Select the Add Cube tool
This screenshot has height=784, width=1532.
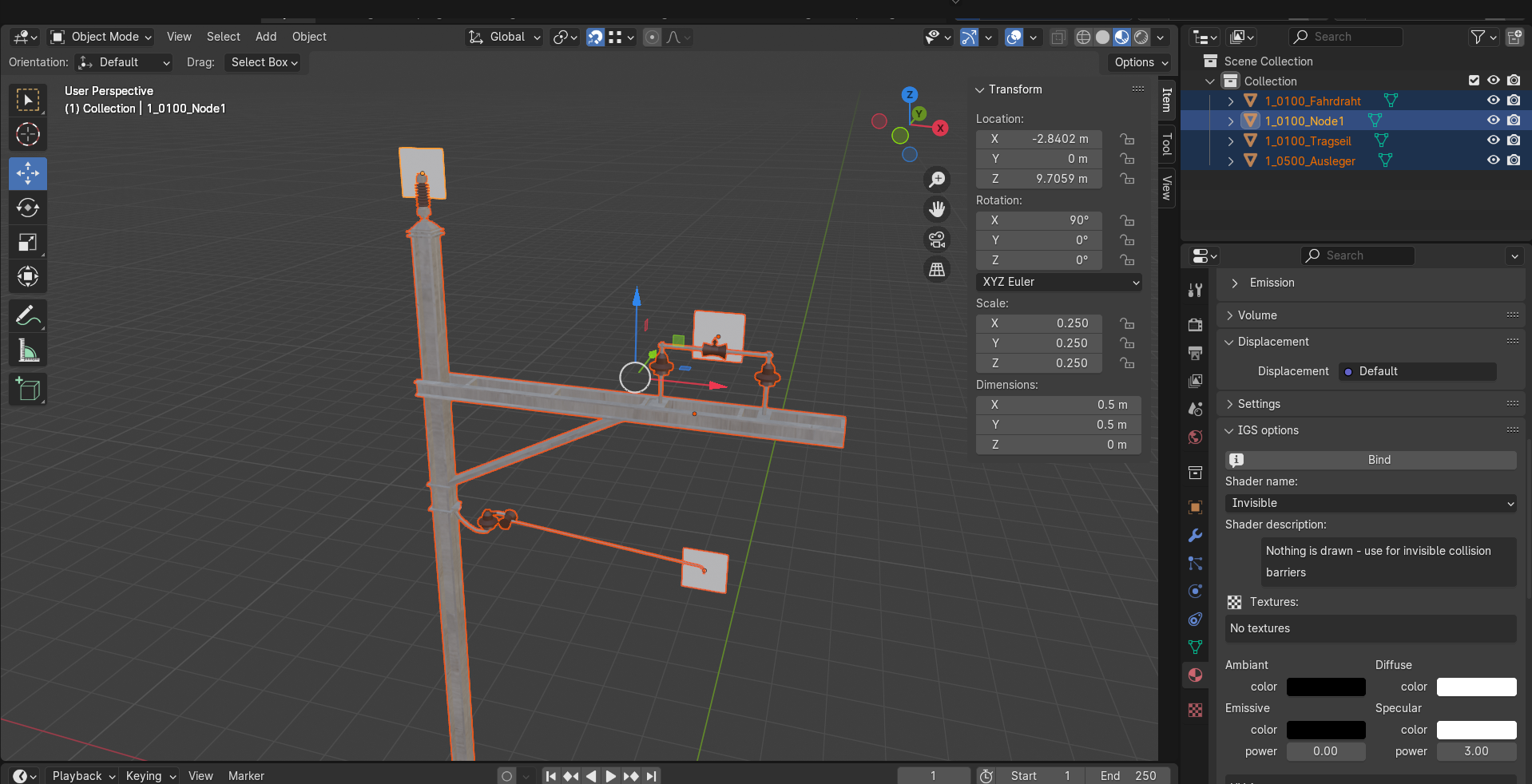point(28,390)
